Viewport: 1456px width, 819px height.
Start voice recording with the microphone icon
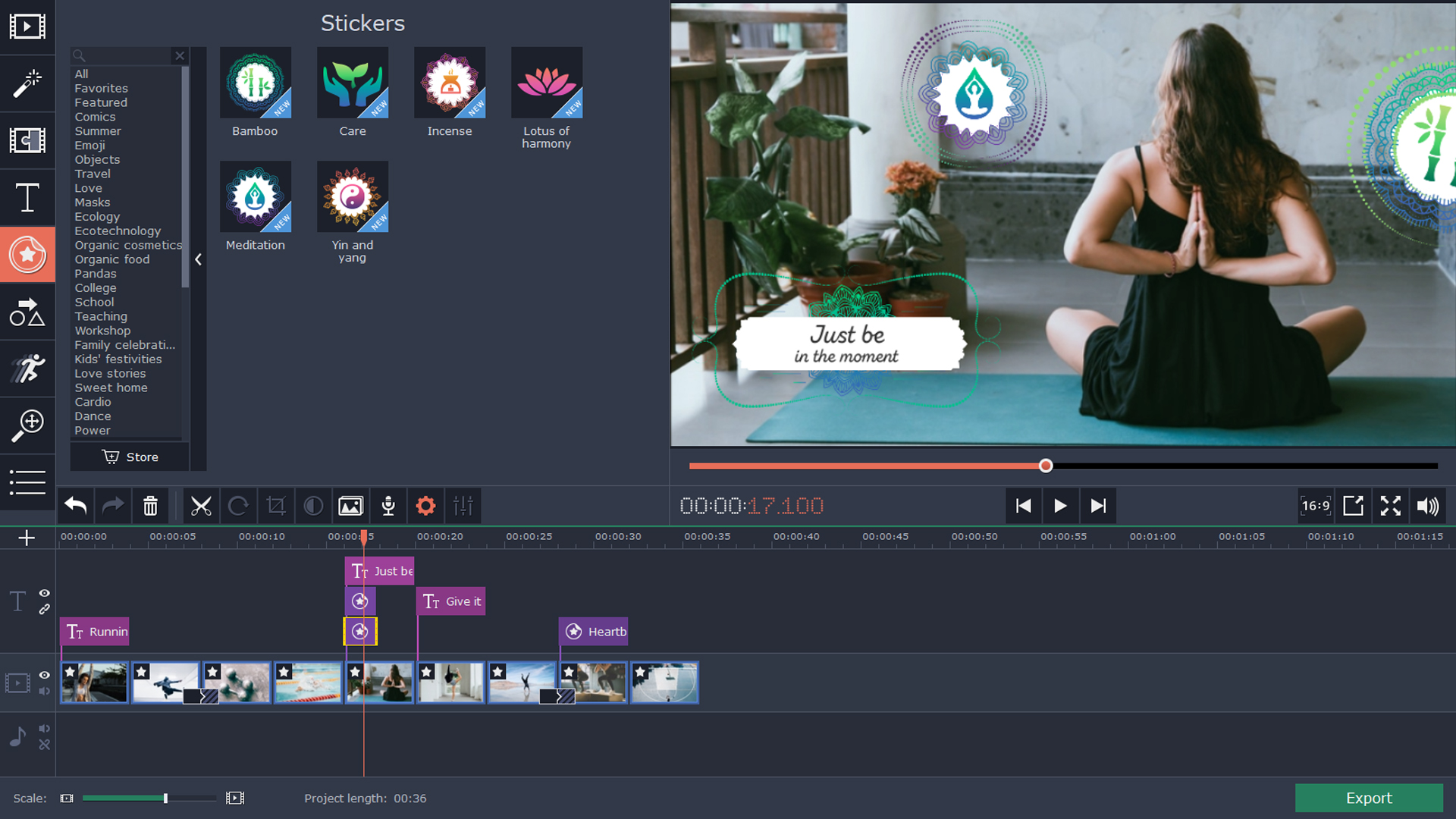coord(388,506)
